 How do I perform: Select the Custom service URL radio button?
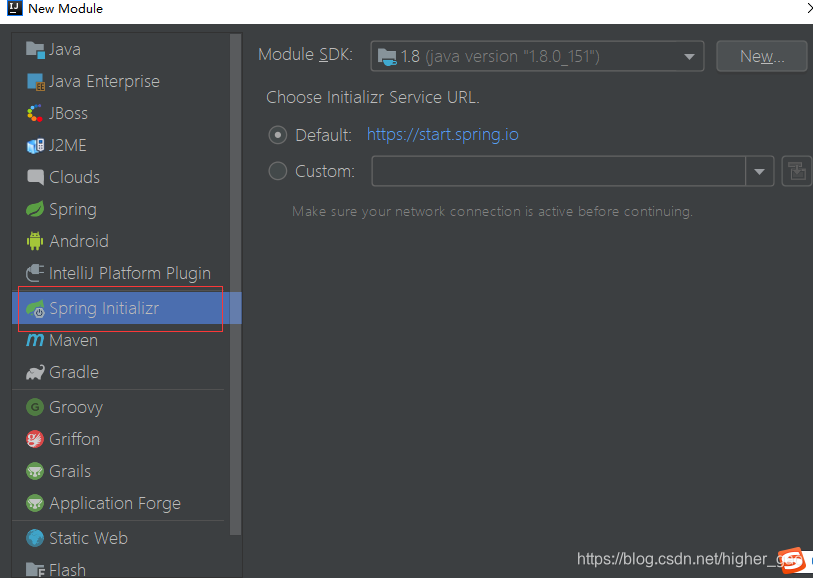pos(278,171)
